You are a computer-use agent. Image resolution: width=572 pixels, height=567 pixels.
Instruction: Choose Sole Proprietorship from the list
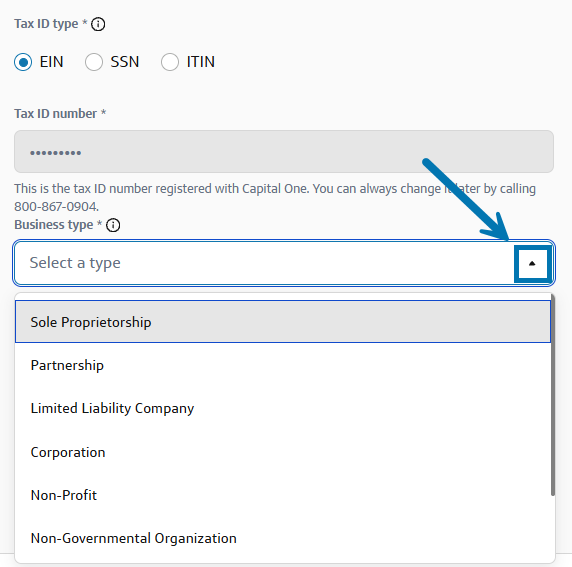point(283,322)
